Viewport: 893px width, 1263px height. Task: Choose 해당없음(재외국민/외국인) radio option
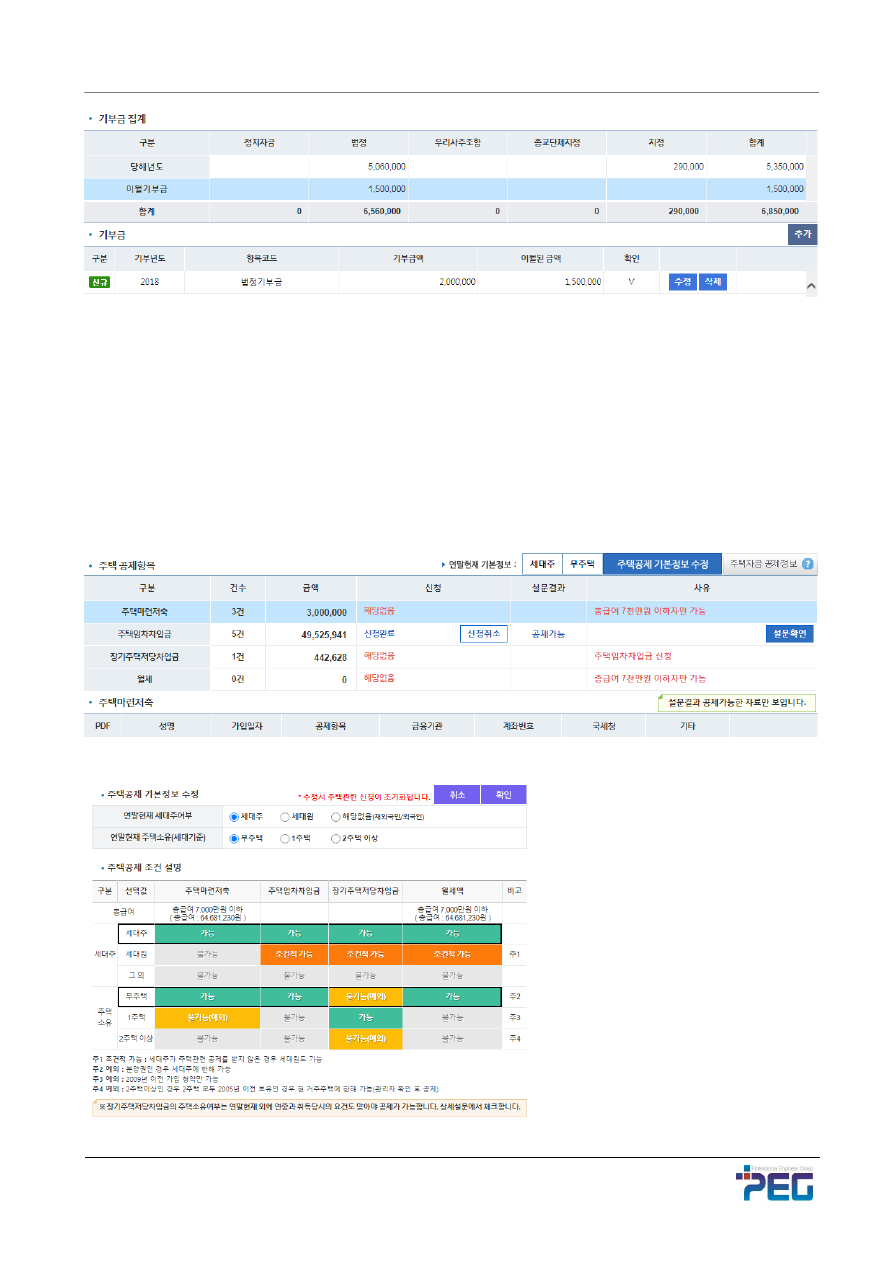(x=336, y=816)
